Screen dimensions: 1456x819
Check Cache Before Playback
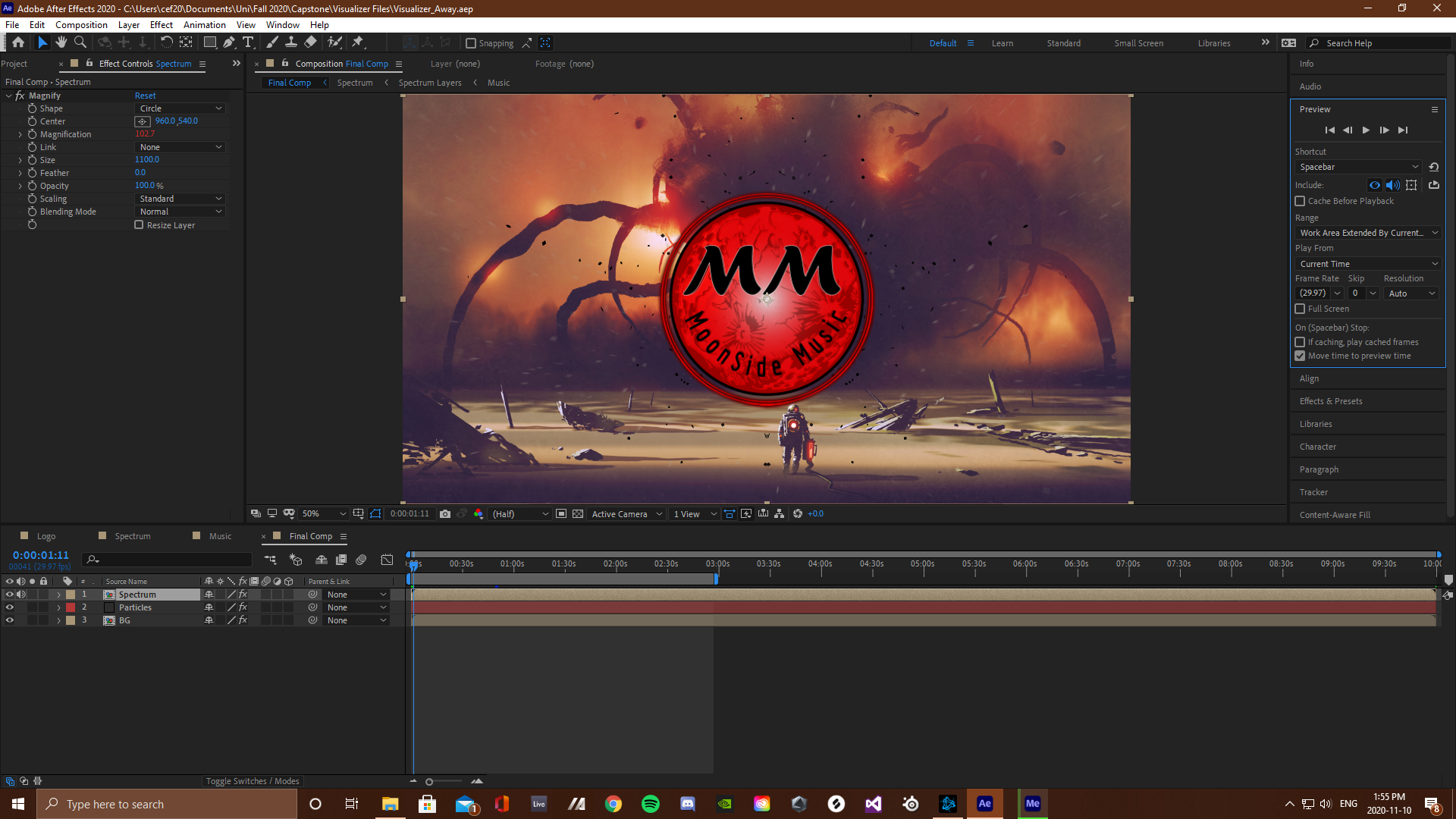[x=1300, y=201]
